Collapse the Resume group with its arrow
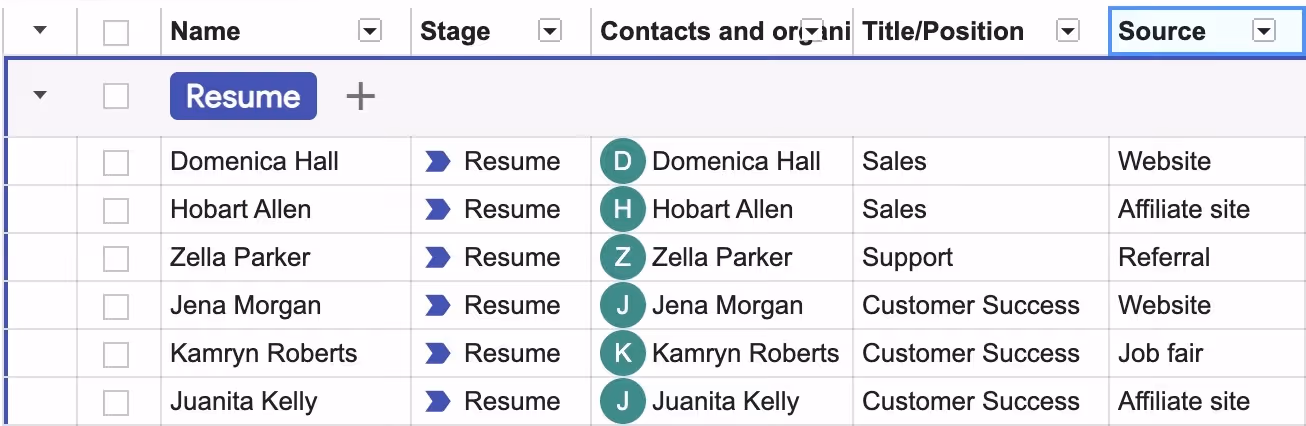Viewport: 1306px width, 426px height. [40, 96]
